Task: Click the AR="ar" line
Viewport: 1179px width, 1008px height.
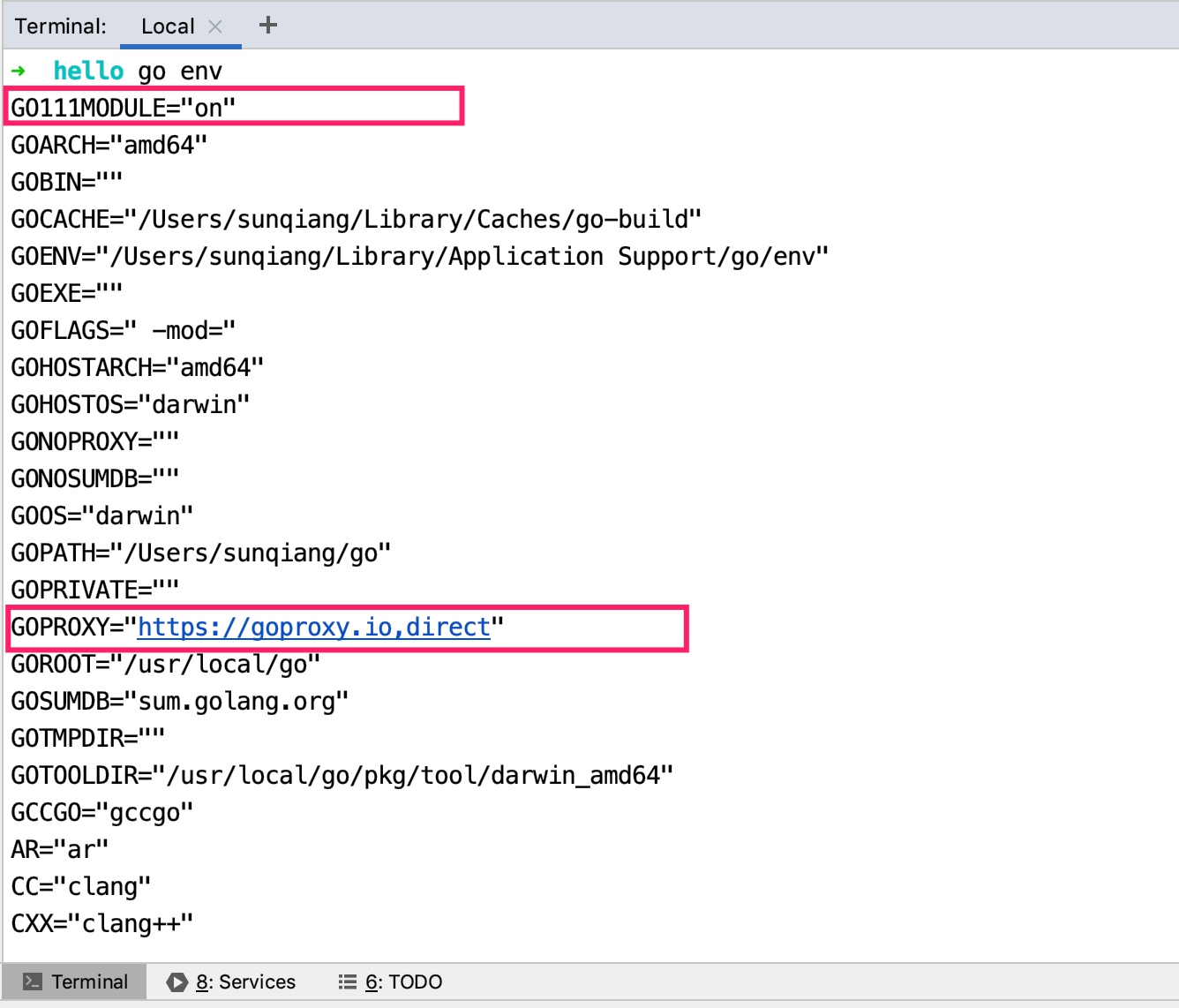Action: (60, 849)
